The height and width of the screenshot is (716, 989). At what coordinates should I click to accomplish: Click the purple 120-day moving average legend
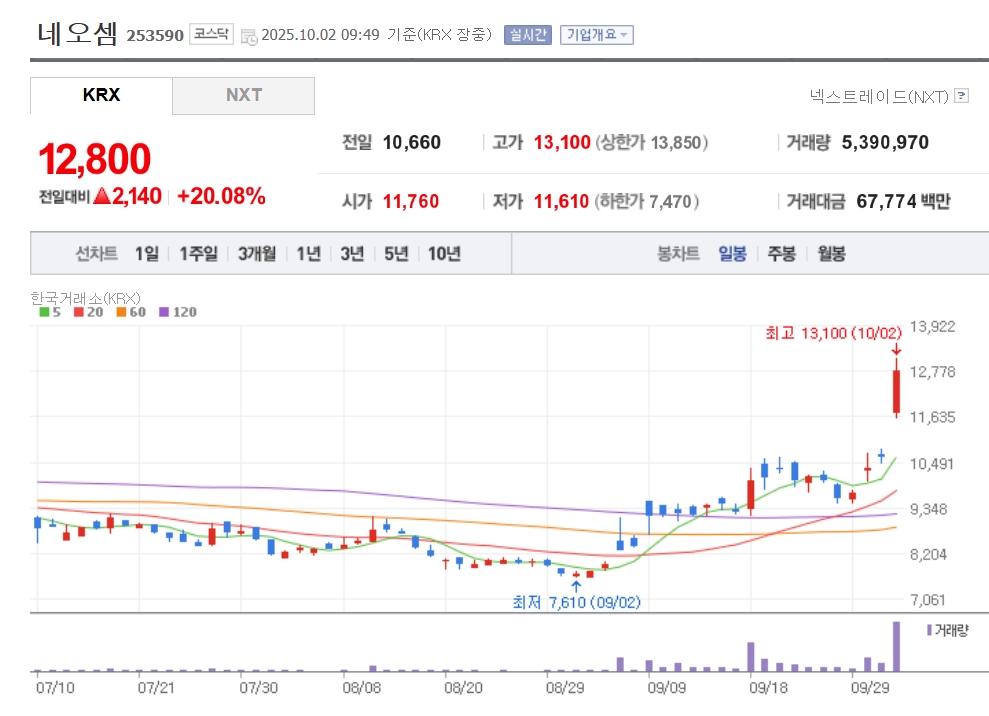(x=177, y=312)
